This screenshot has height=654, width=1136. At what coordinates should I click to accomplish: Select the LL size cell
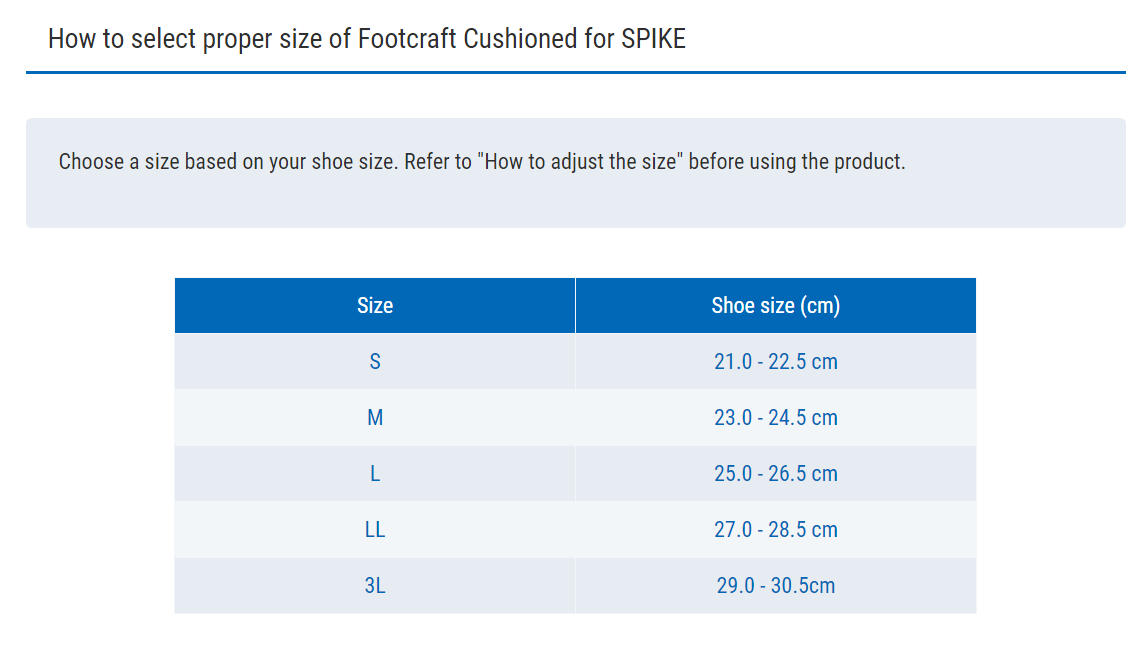coord(375,530)
